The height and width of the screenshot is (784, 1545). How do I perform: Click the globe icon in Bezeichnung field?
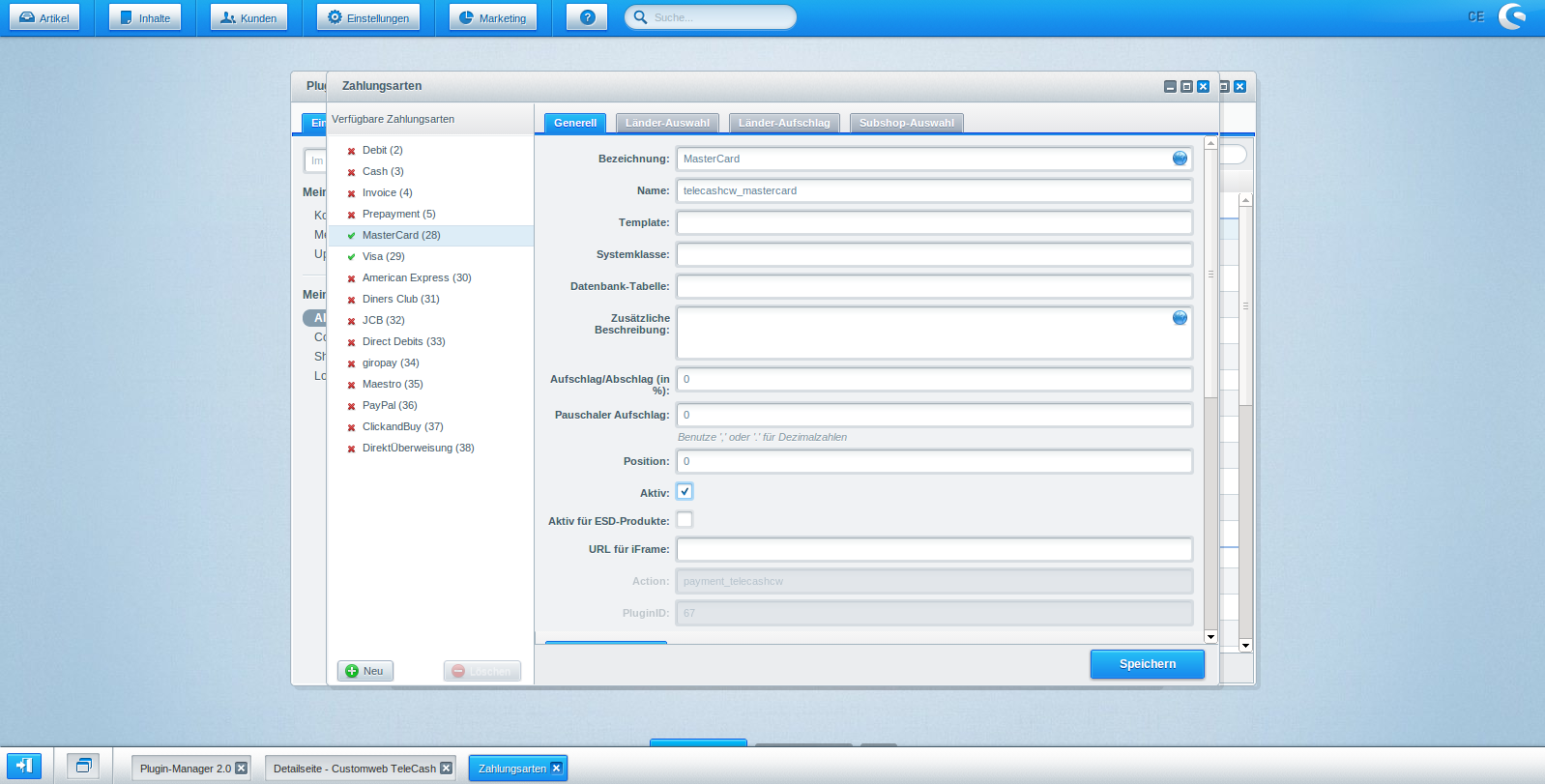(x=1180, y=159)
